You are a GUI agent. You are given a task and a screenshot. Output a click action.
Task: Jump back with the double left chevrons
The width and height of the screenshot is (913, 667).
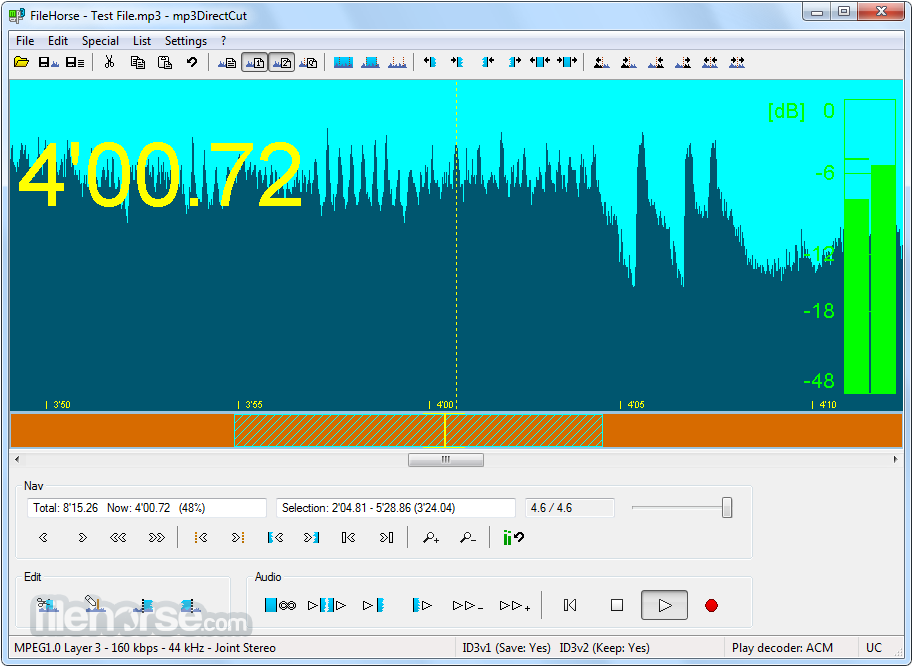pyautogui.click(x=118, y=538)
